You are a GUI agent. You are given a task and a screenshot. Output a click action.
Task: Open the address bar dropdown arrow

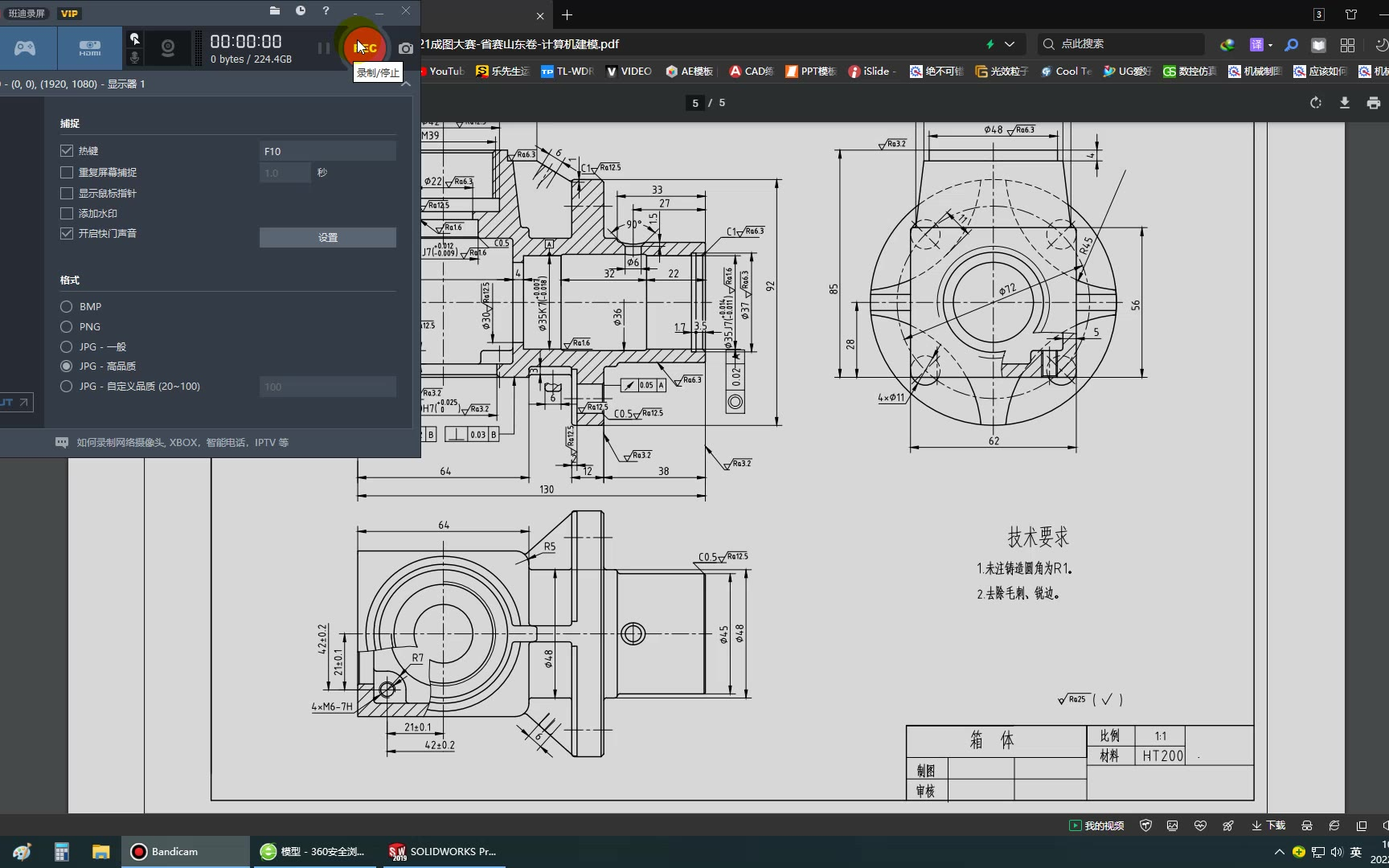(1010, 44)
